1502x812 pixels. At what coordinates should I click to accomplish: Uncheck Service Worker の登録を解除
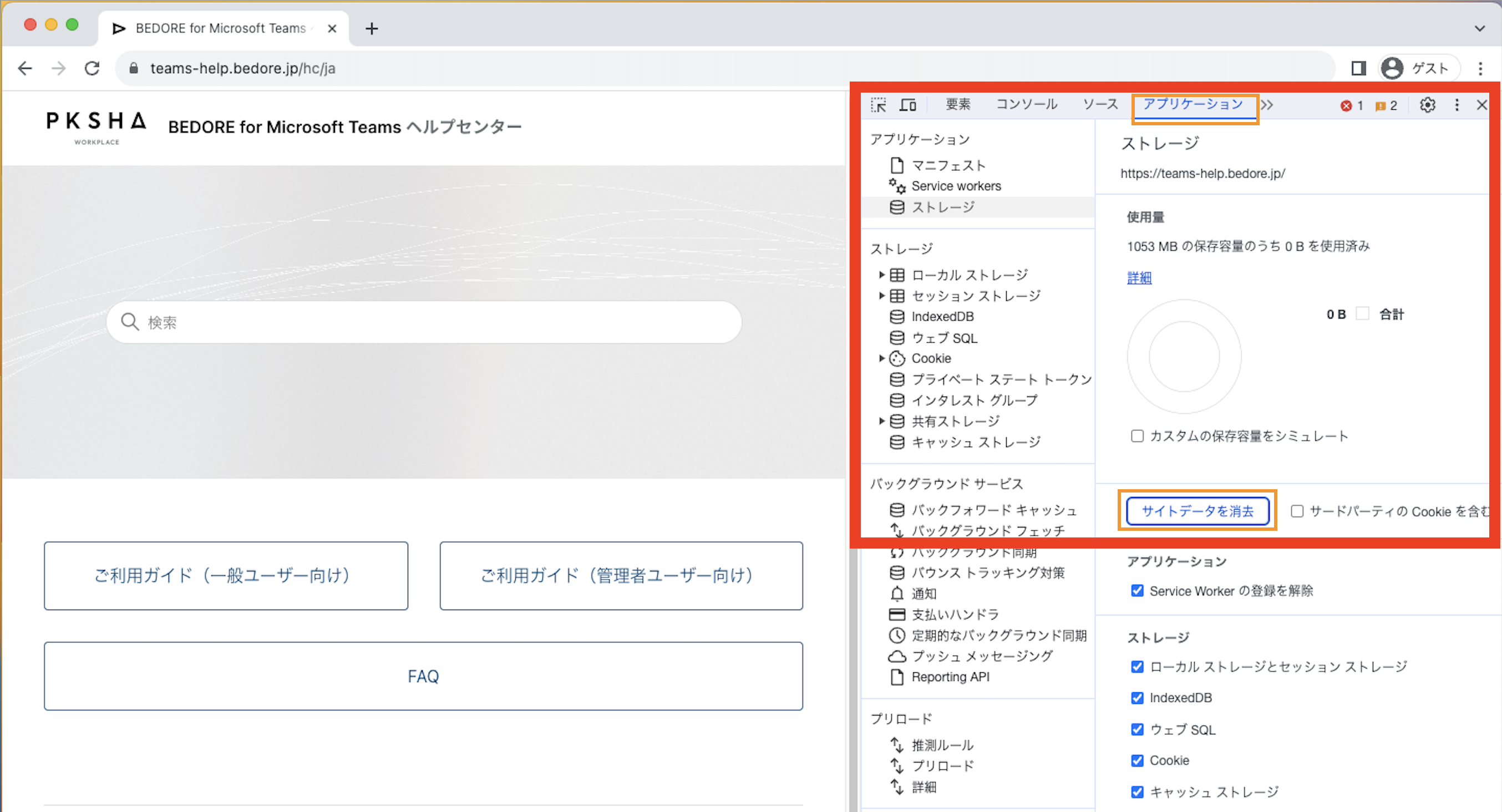[x=1137, y=591]
